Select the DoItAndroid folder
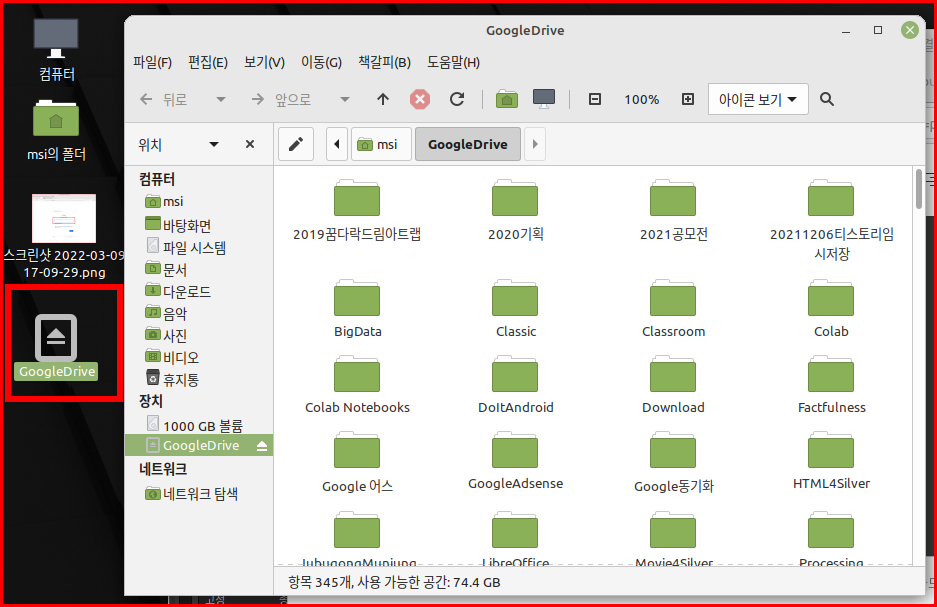 [516, 385]
